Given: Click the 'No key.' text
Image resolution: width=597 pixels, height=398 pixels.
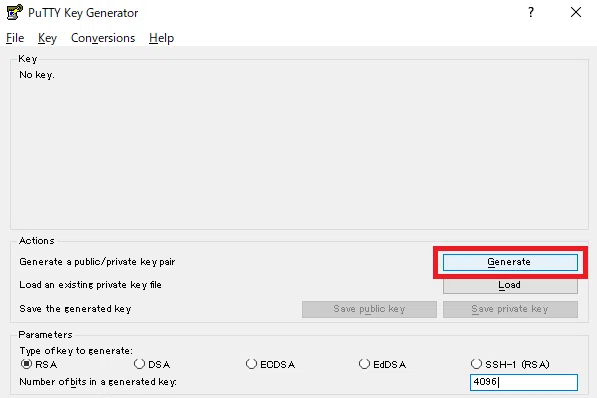Looking at the screenshot, I should tap(37, 75).
